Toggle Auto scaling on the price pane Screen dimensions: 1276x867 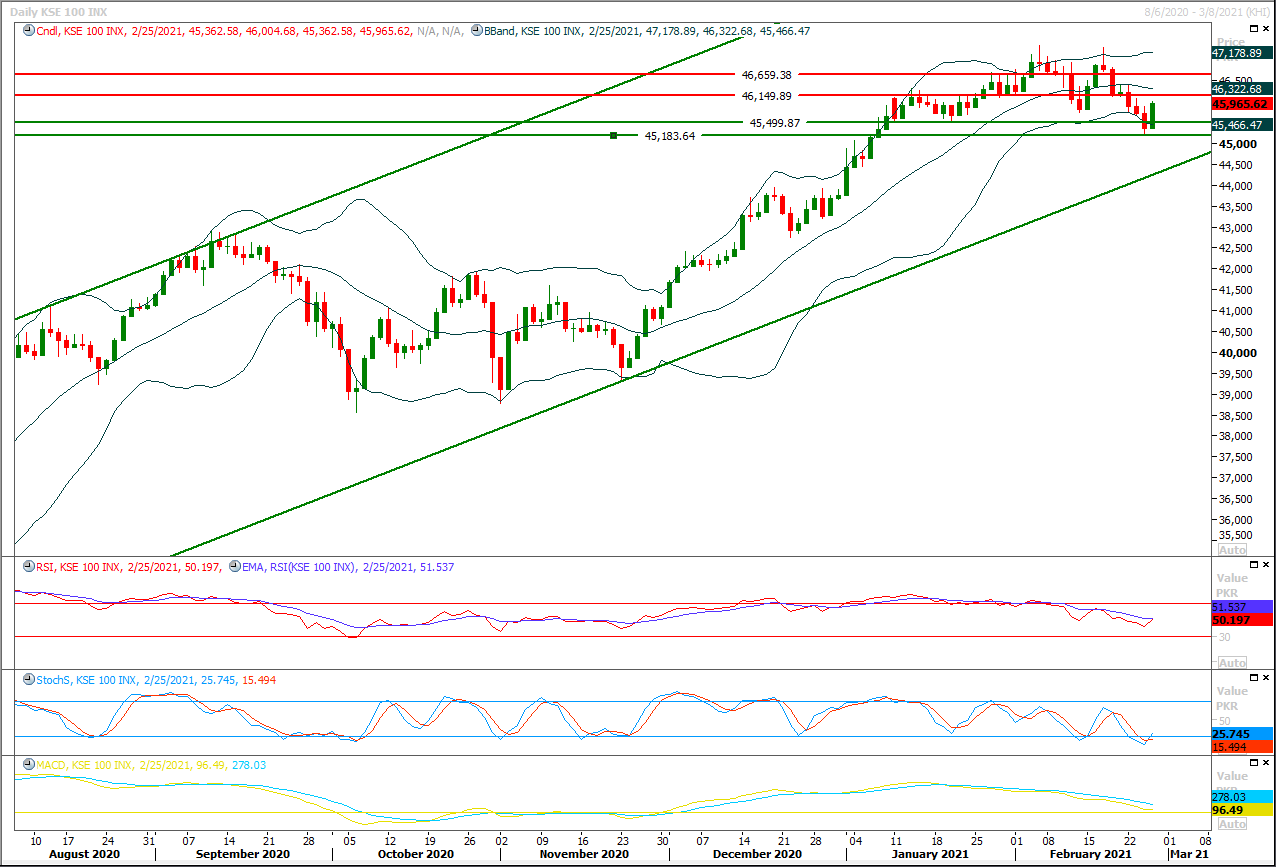pos(1232,550)
